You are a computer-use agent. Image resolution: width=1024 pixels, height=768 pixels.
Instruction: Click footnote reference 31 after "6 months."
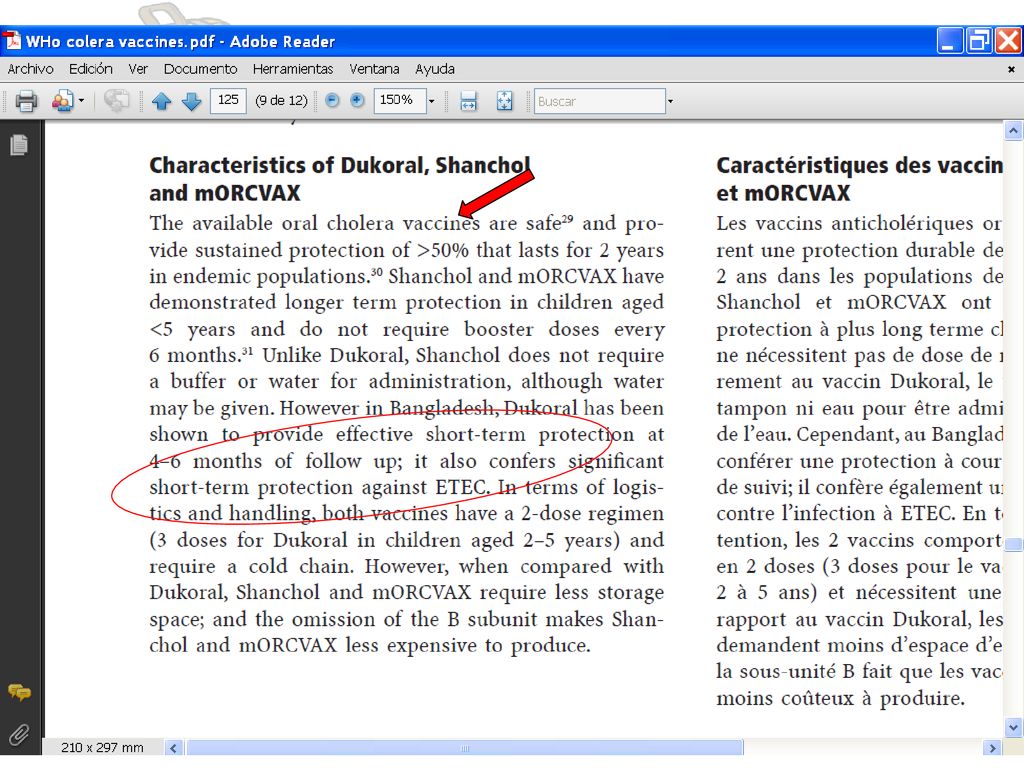coord(248,351)
